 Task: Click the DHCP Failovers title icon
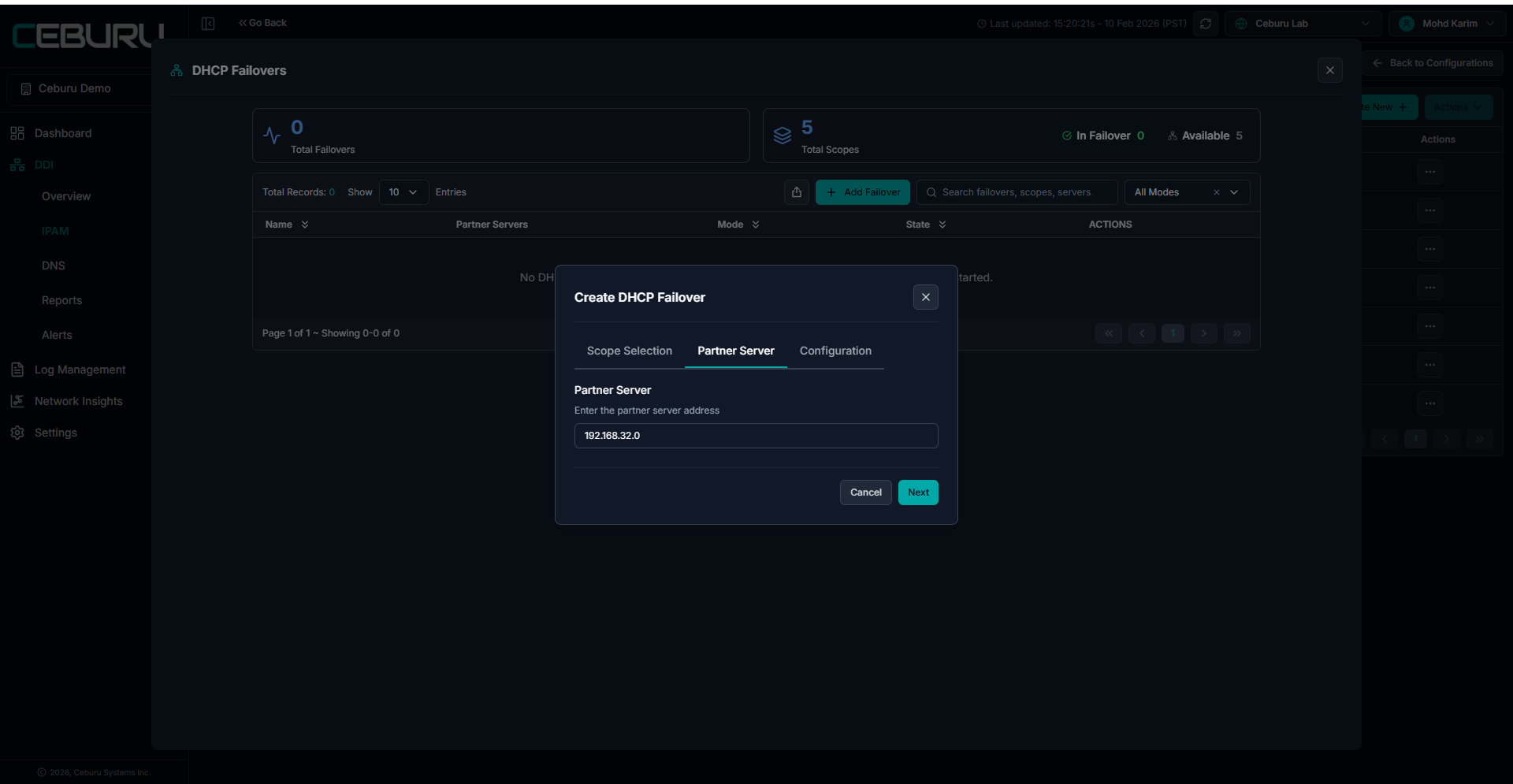pyautogui.click(x=177, y=70)
